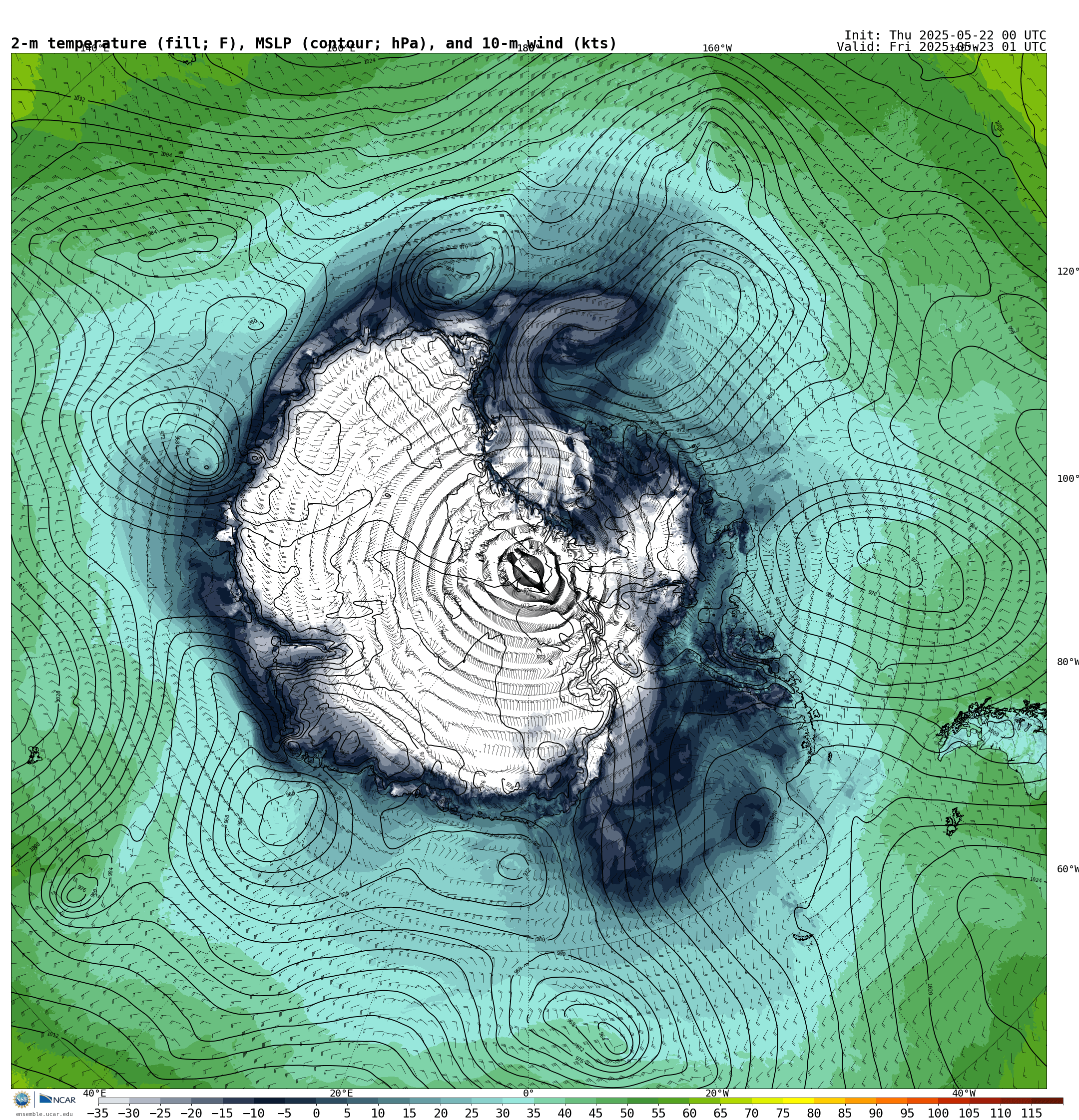The image size is (1079, 1120).
Task: Click the color swatch between 30 and 35
Action: [x=518, y=1101]
